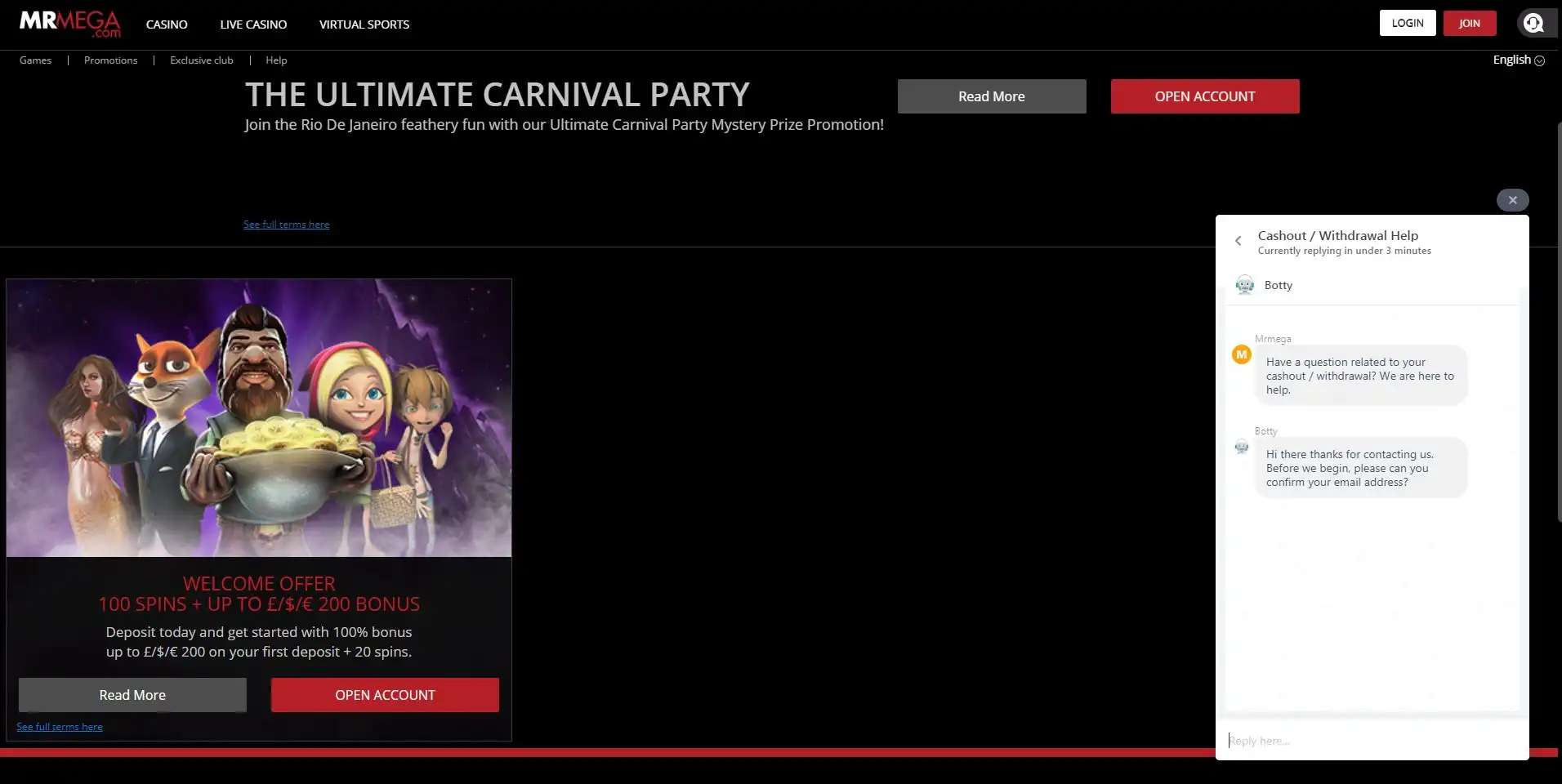Expand the English language dropdown
The width and height of the screenshot is (1562, 784).
tap(1518, 60)
